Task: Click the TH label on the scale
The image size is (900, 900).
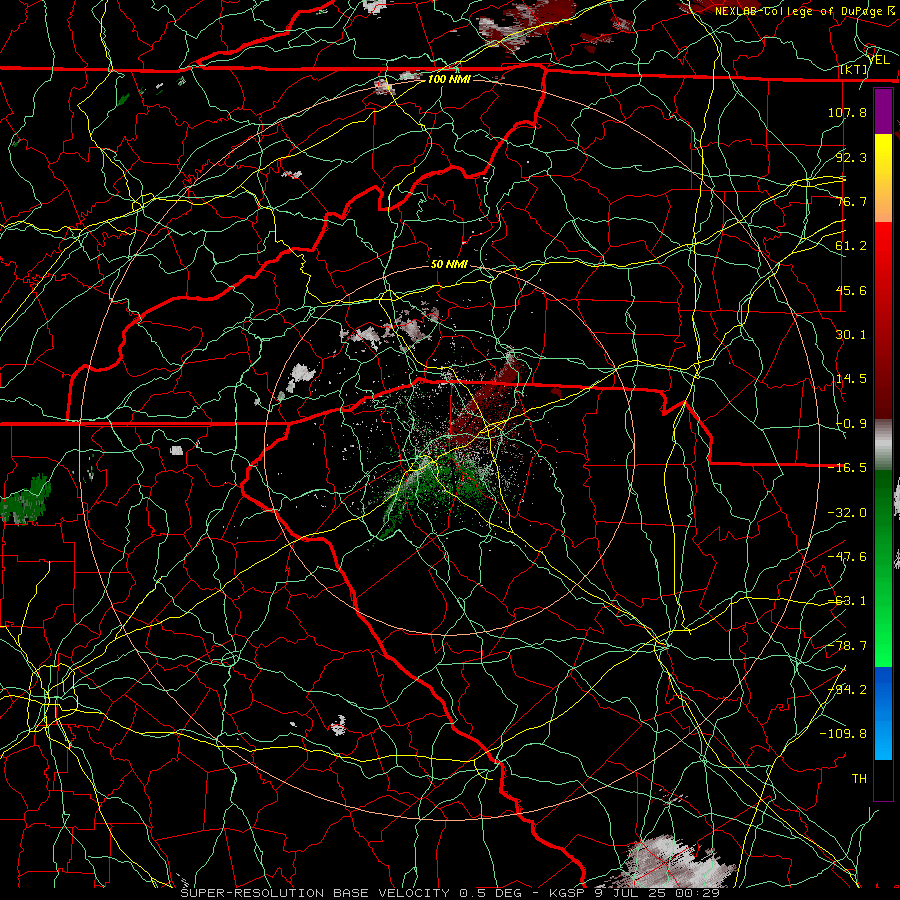Action: 859,778
